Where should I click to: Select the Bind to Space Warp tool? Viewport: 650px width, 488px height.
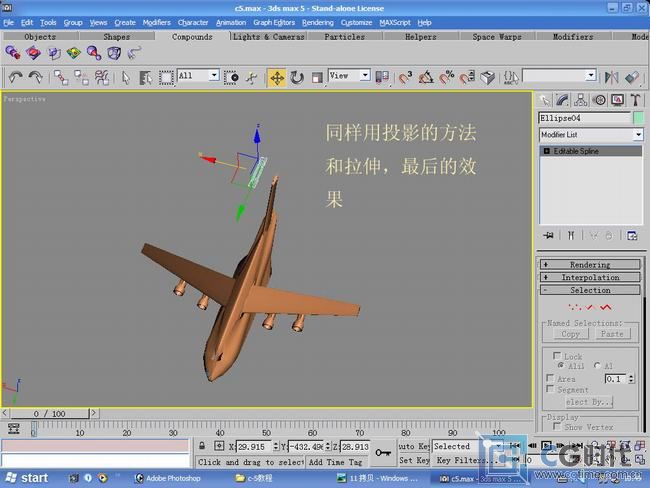(102, 78)
